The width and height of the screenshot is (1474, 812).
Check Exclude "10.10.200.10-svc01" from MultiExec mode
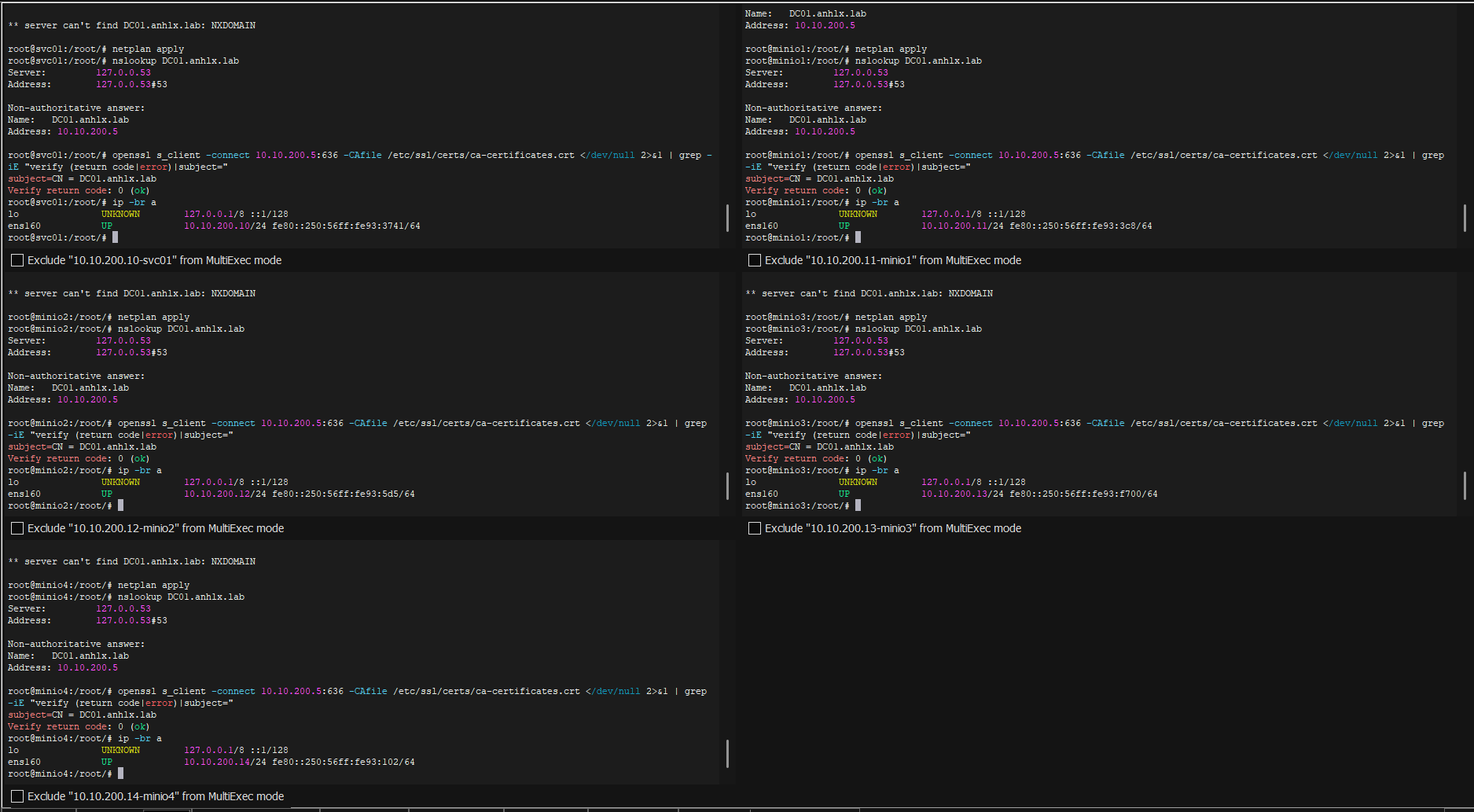tap(17, 260)
